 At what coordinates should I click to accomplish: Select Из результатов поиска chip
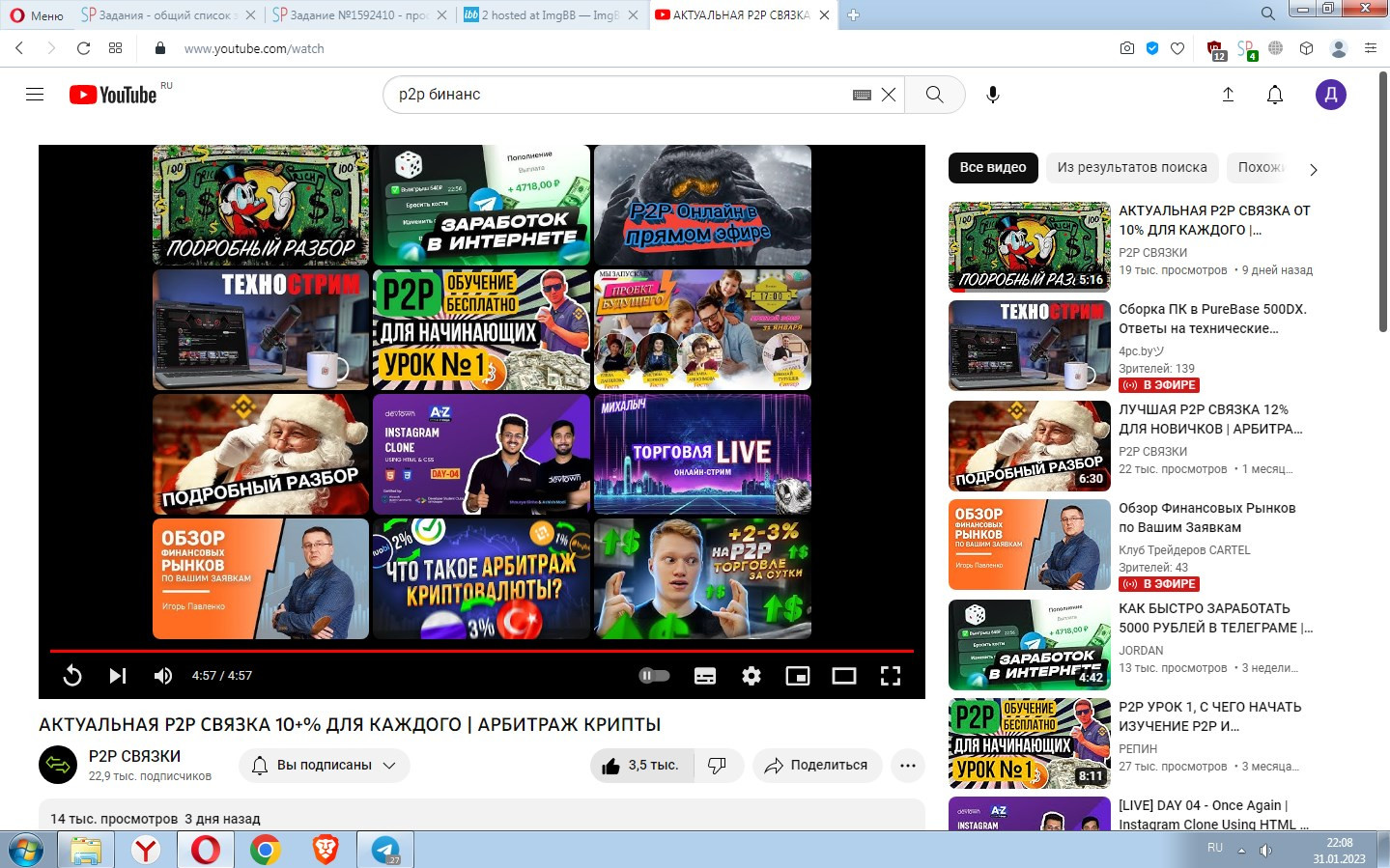[1132, 167]
